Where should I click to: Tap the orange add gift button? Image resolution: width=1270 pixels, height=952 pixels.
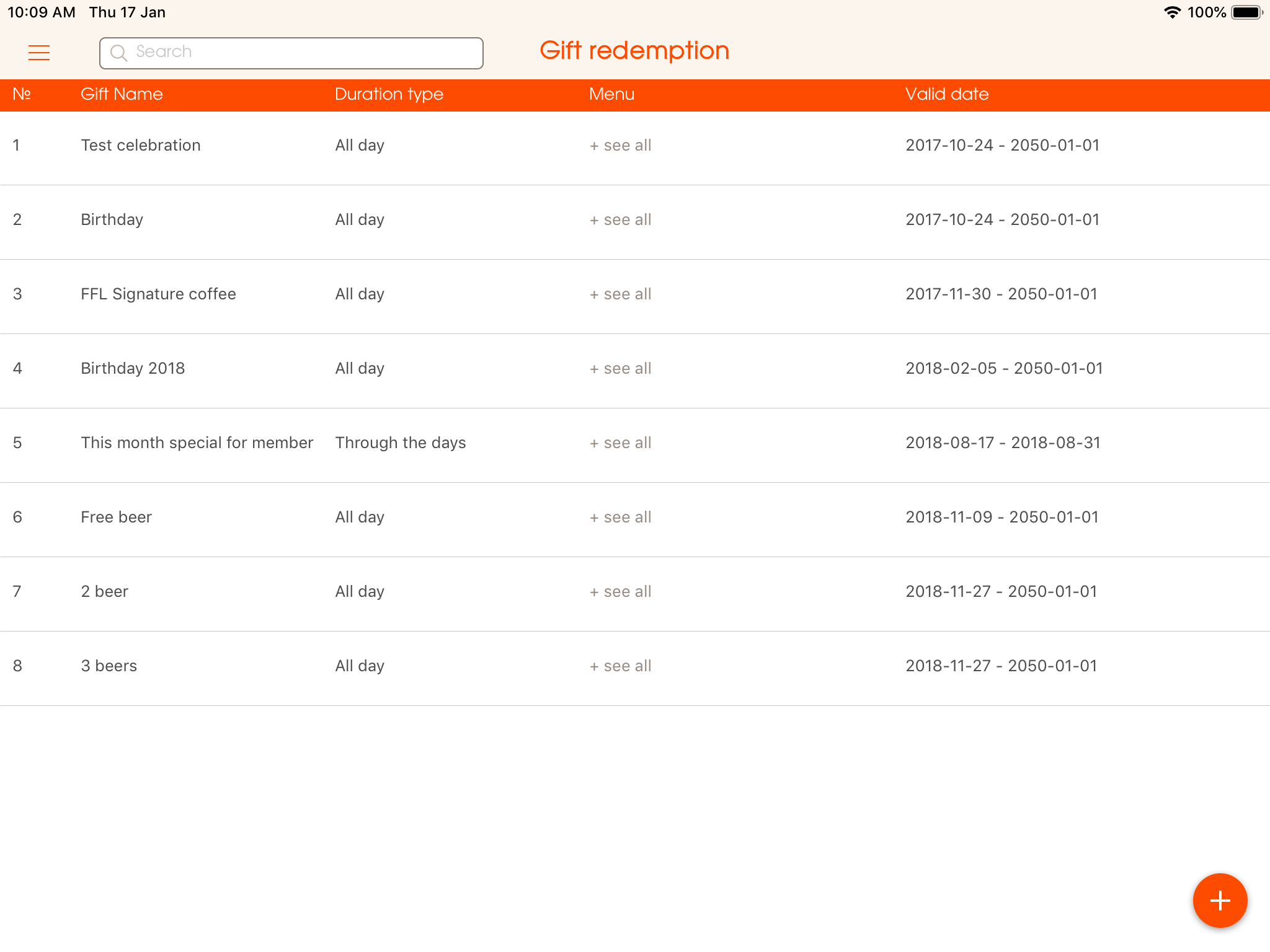[1220, 901]
